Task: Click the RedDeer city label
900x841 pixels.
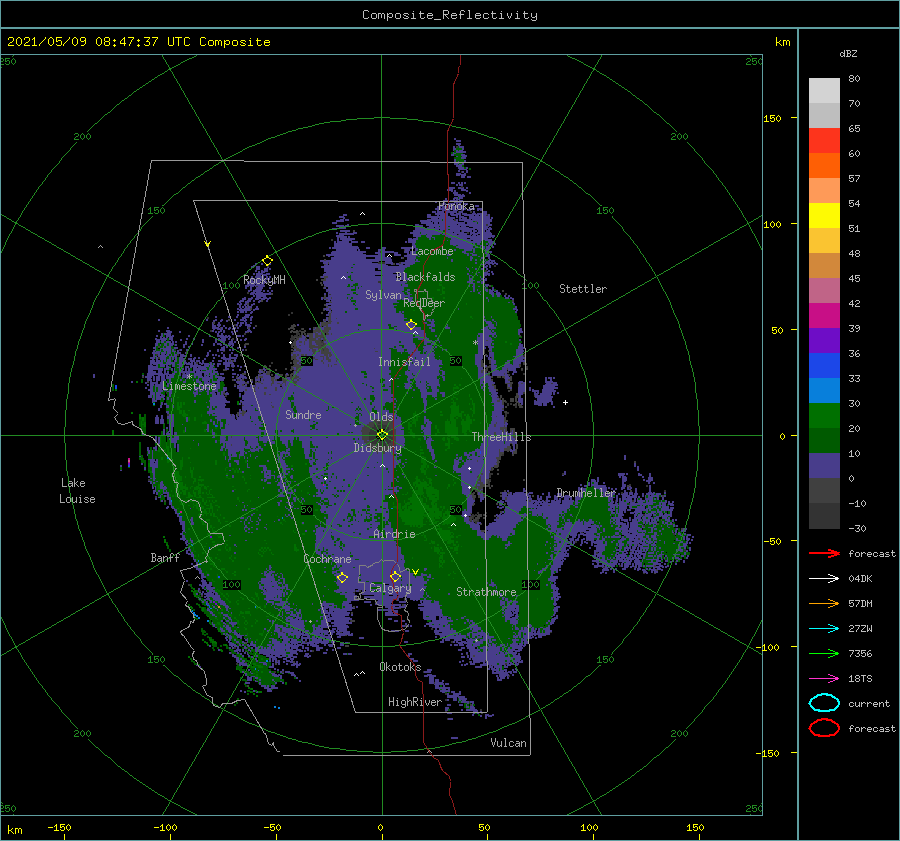Action: (x=424, y=303)
